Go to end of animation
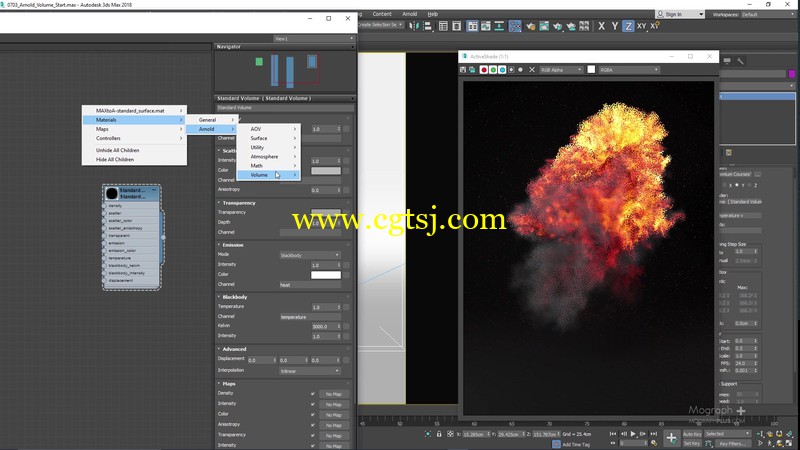This screenshot has height=450, width=800. 654,434
